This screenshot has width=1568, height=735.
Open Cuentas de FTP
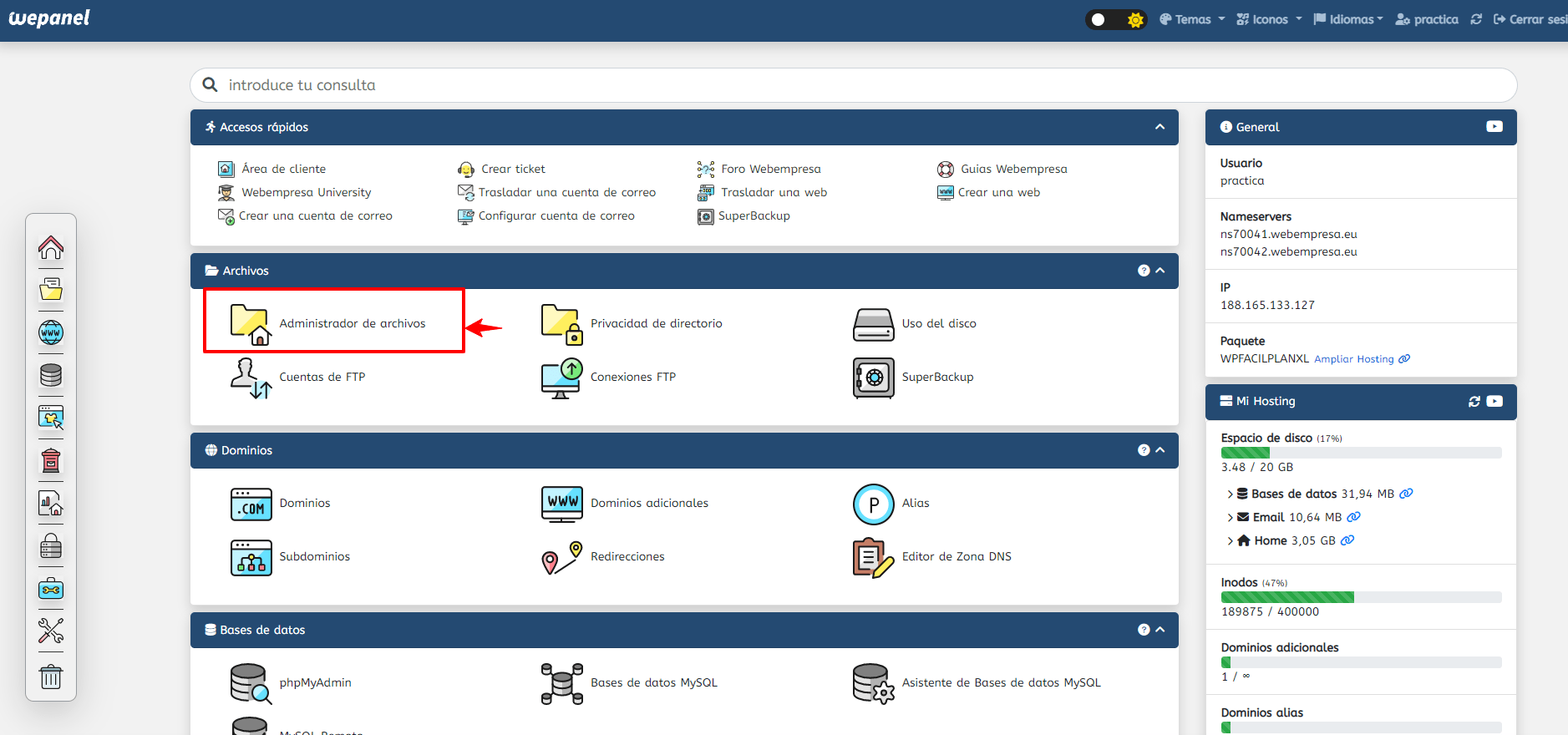click(x=298, y=377)
